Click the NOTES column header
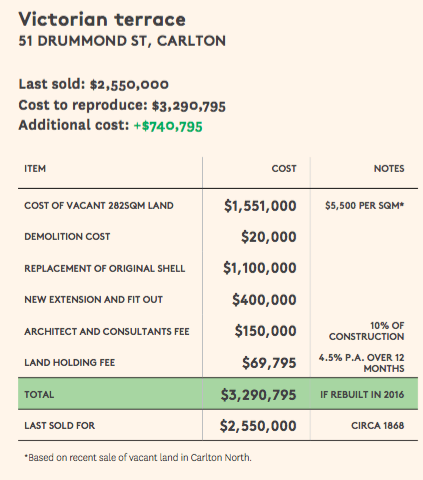 [x=389, y=169]
